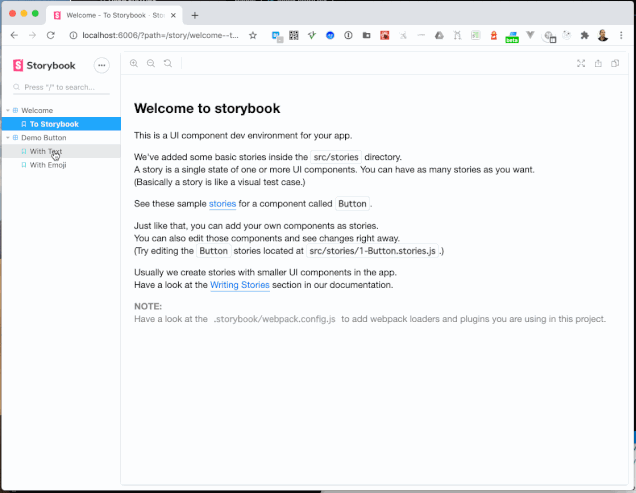Collapse the Demo Button tree group
Screen dimensions: 636x493
tap(8, 138)
